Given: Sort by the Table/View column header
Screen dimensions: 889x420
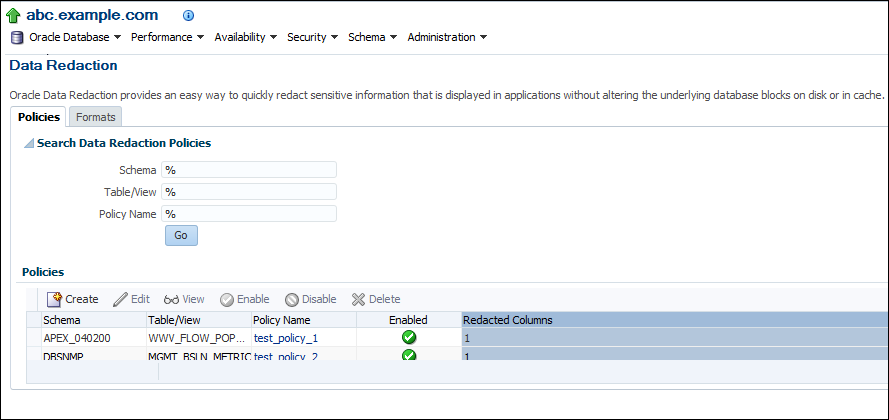Looking at the screenshot, I should point(198,320).
